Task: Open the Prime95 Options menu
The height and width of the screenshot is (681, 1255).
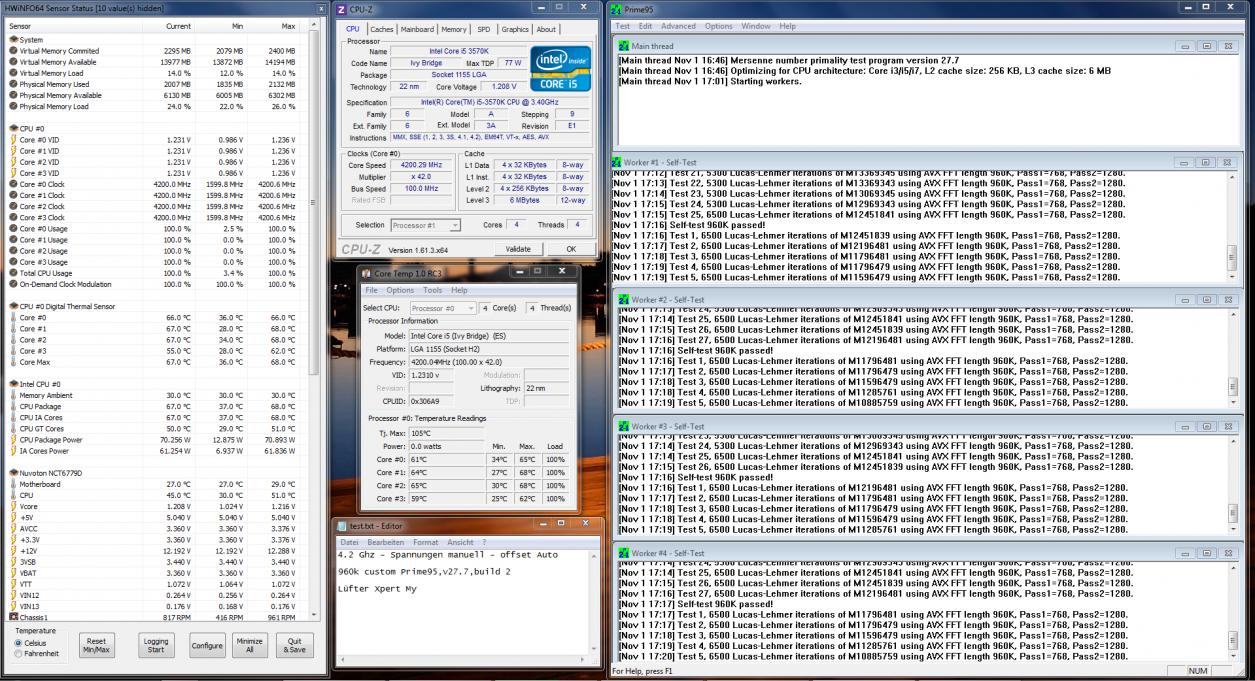Action: click(719, 26)
